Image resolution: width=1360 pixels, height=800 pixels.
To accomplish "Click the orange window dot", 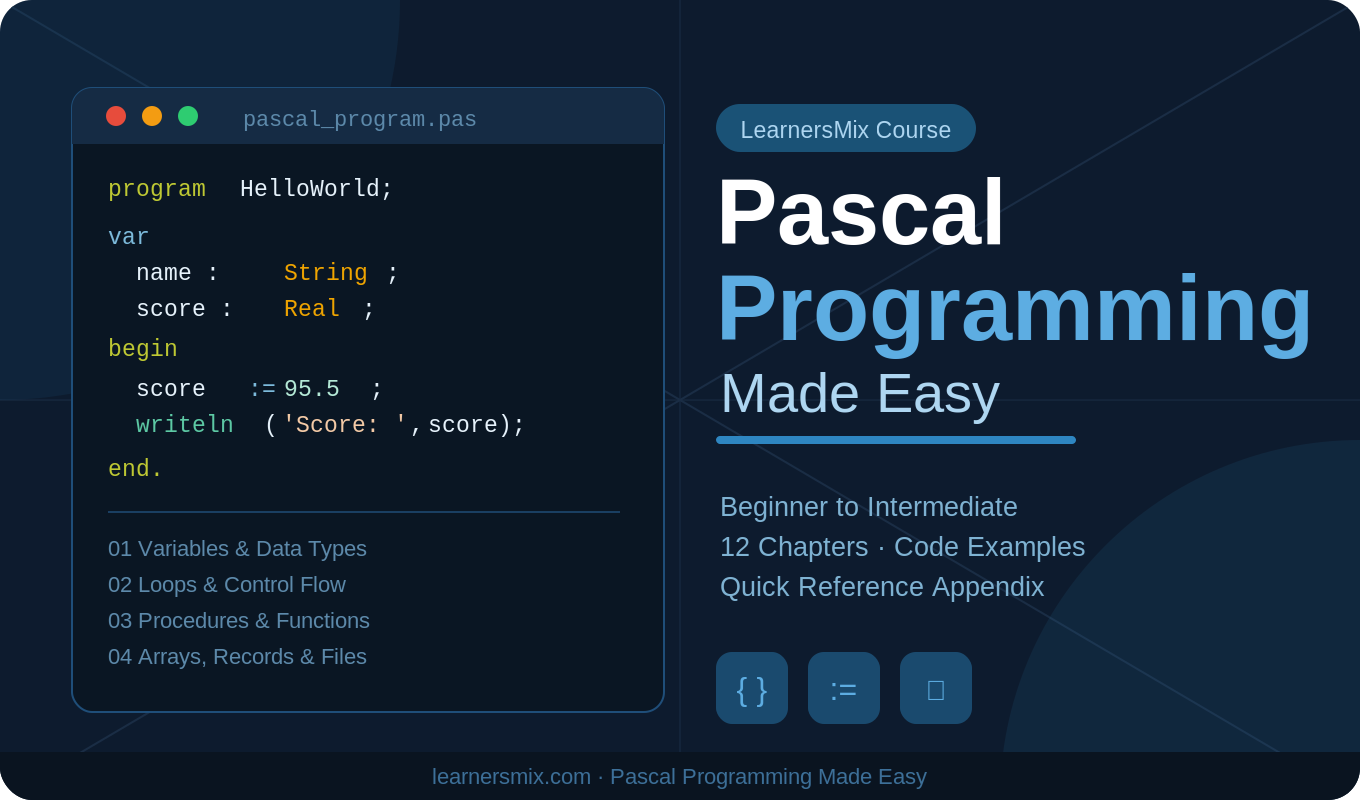I will 152,116.
